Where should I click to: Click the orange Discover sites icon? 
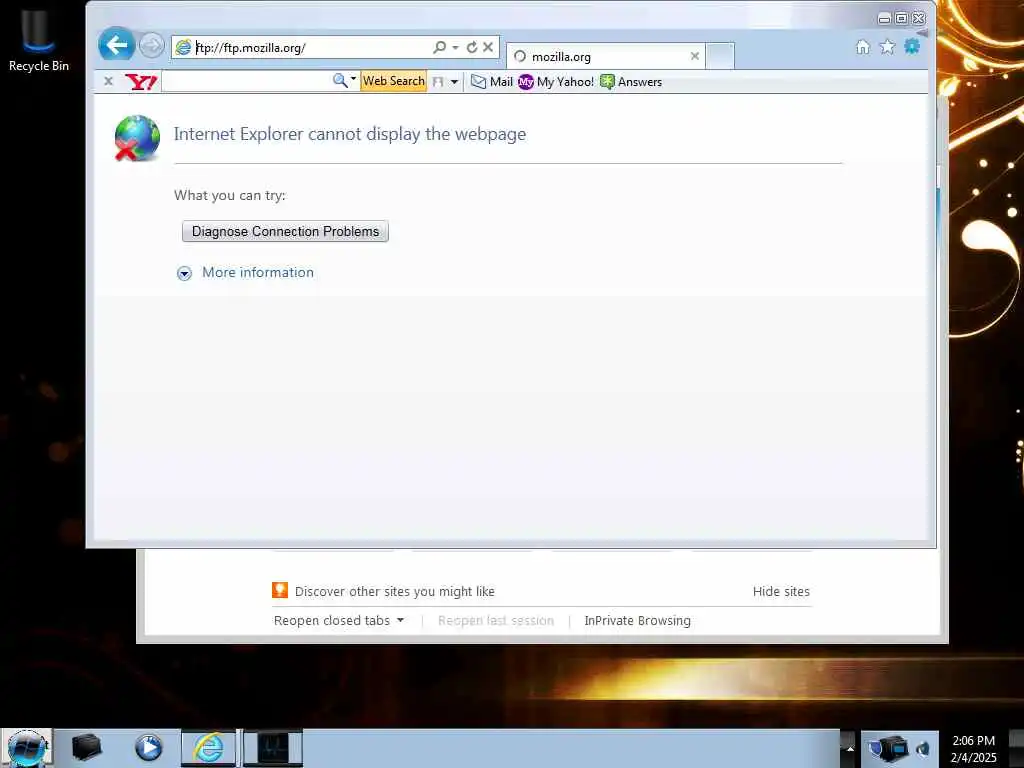pyautogui.click(x=280, y=590)
